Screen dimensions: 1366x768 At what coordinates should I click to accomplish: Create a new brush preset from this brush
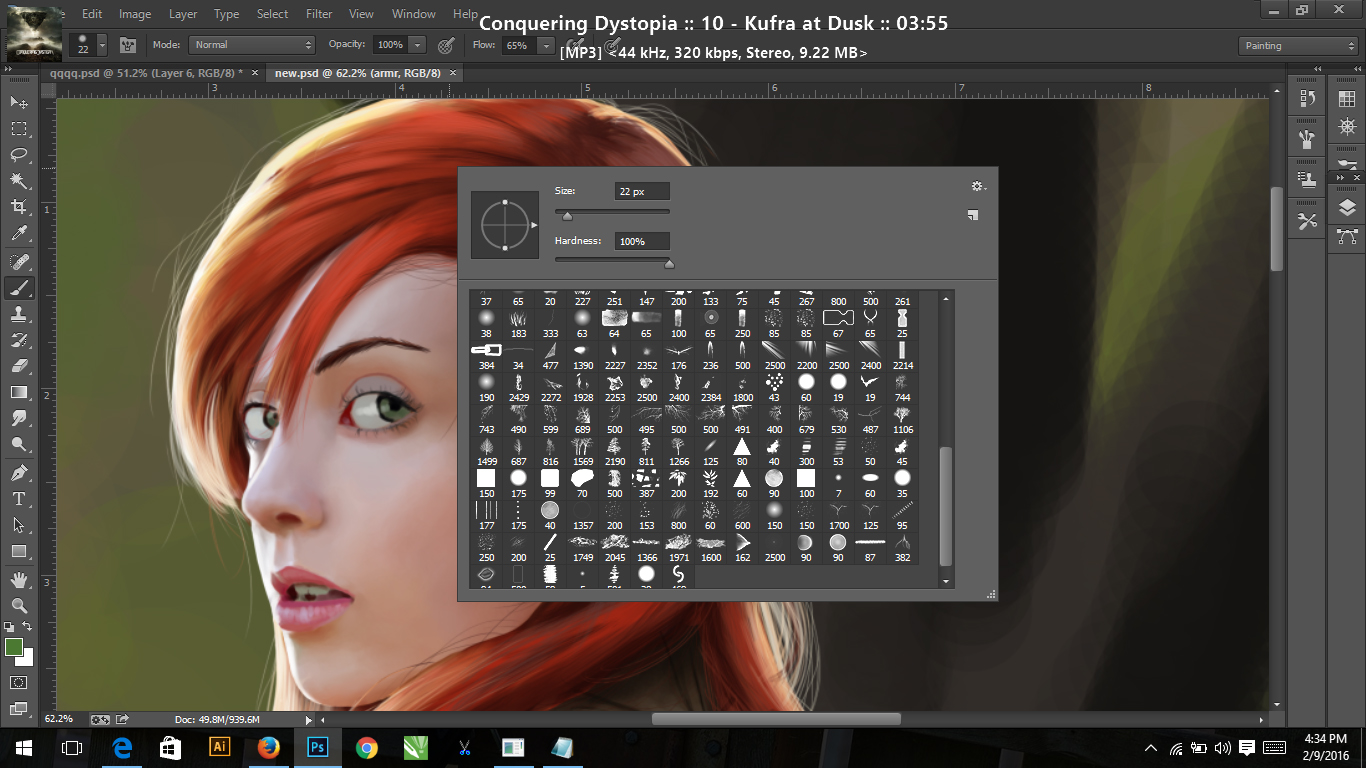[x=973, y=215]
